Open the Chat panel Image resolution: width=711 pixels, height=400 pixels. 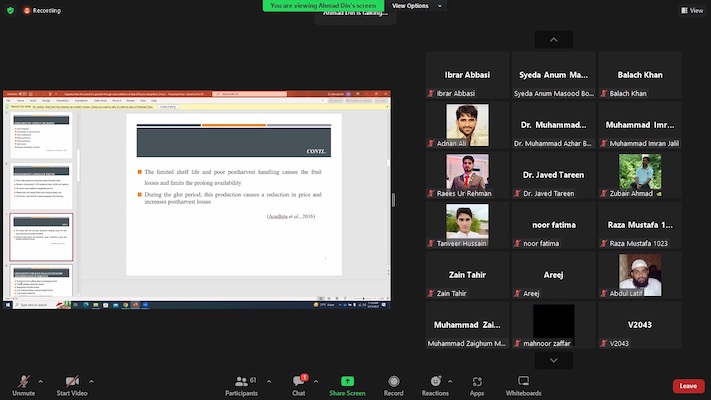click(298, 385)
